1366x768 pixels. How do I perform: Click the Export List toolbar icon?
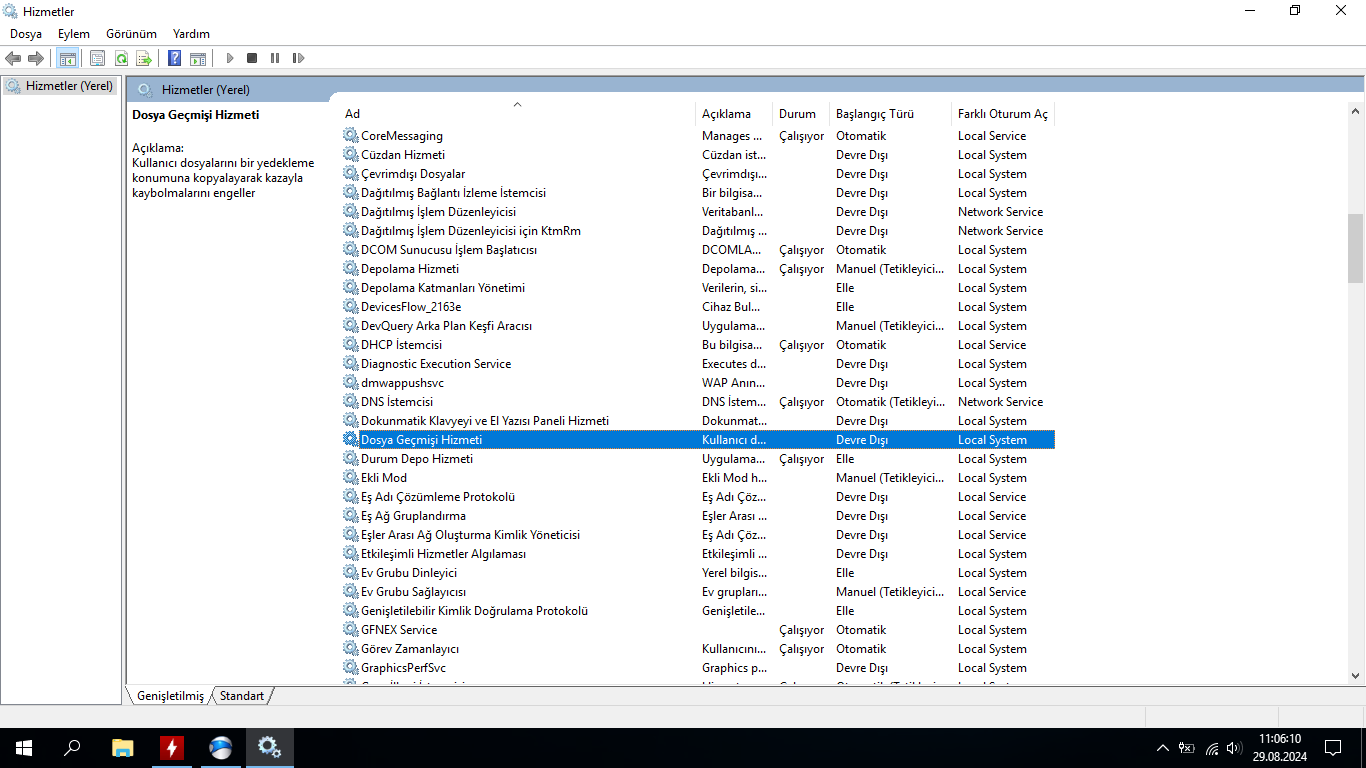[144, 58]
